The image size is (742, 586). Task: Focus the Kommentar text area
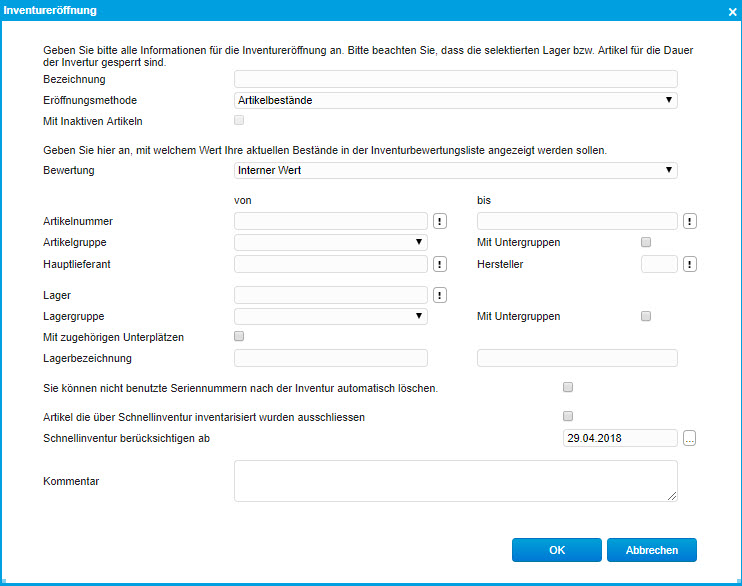[x=455, y=481]
